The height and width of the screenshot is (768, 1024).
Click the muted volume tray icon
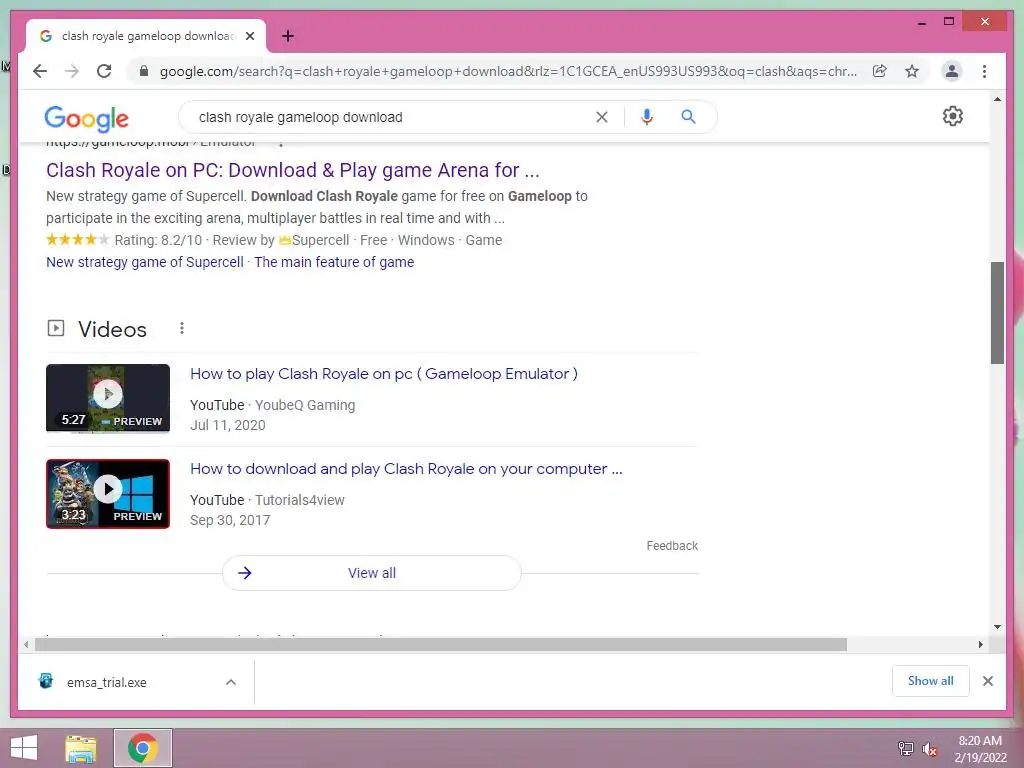tap(930, 748)
